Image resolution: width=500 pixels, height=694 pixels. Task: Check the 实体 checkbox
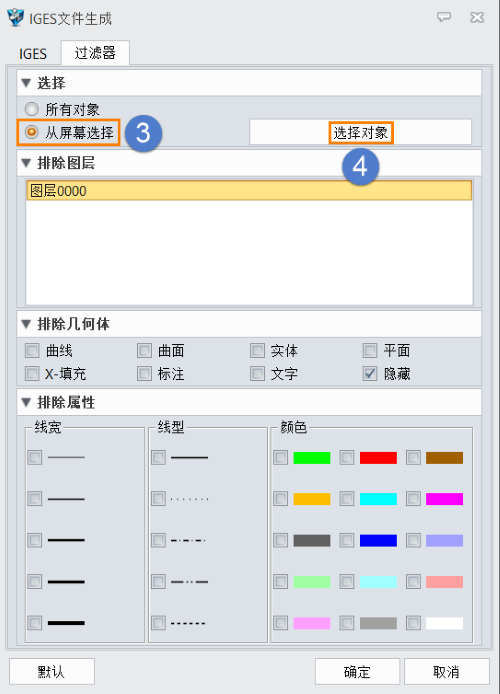257,351
